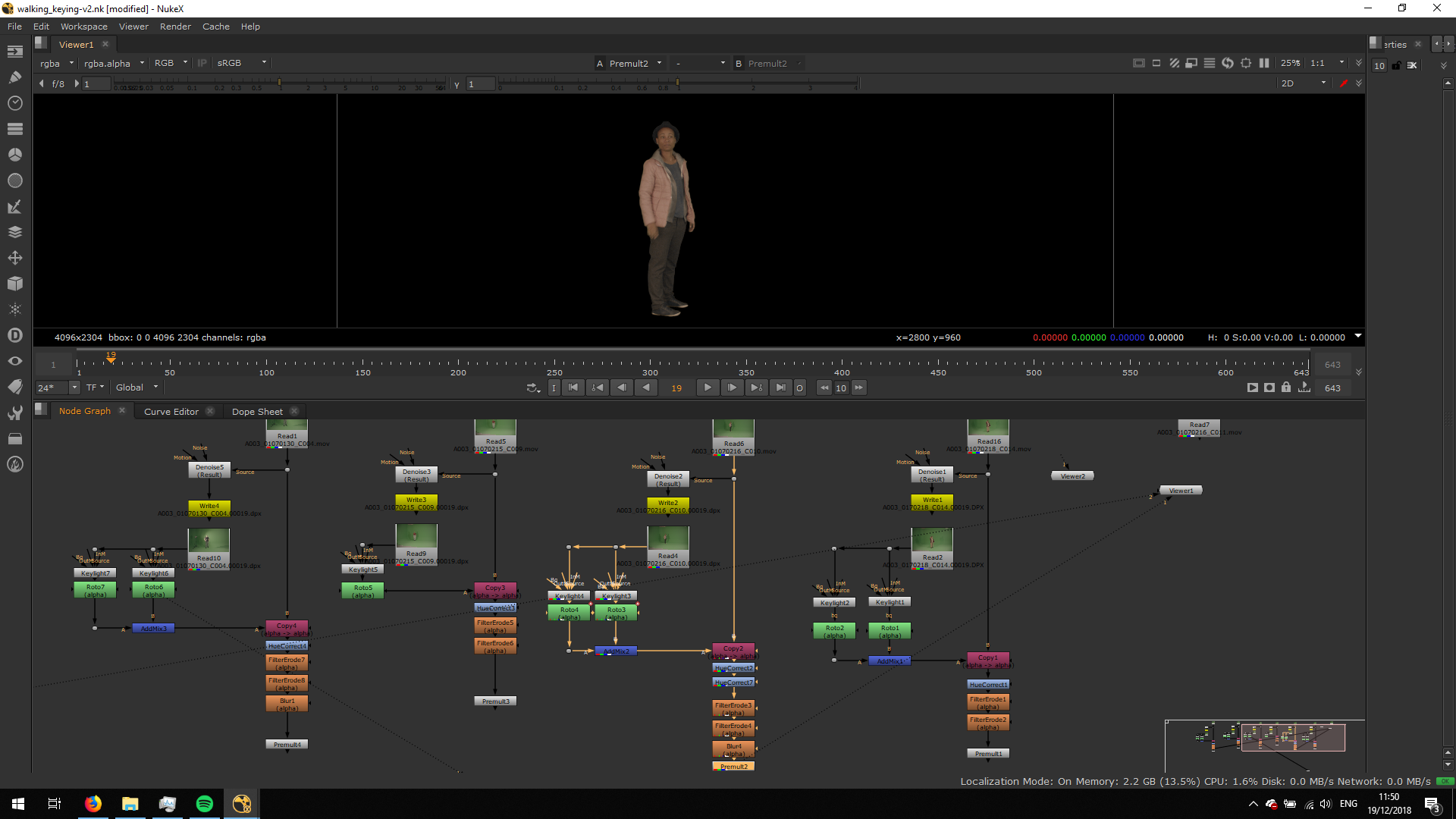Open the Transform nodes move icon
1456x819 pixels.
click(15, 258)
